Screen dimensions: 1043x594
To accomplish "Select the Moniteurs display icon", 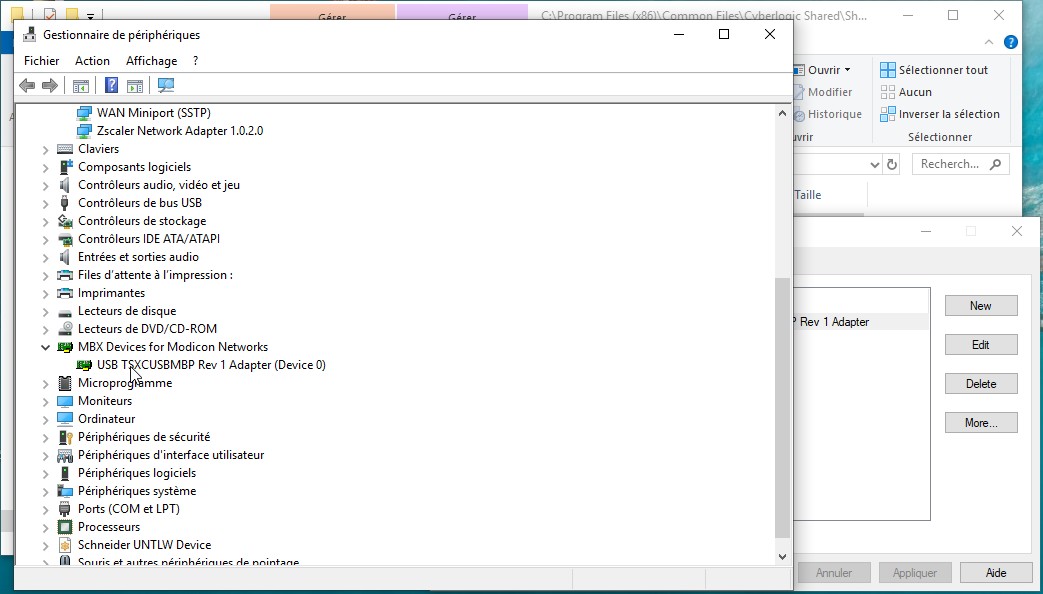I will point(65,401).
